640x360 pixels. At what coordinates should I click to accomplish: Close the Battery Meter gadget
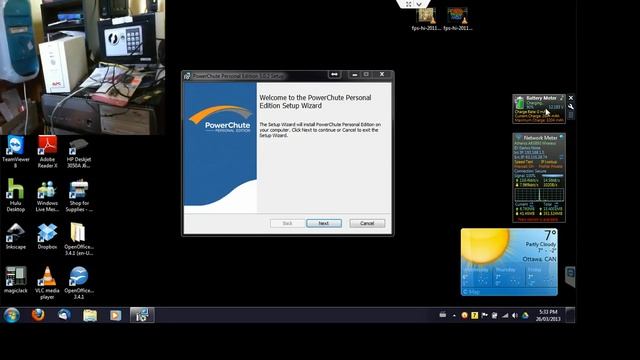(x=571, y=98)
